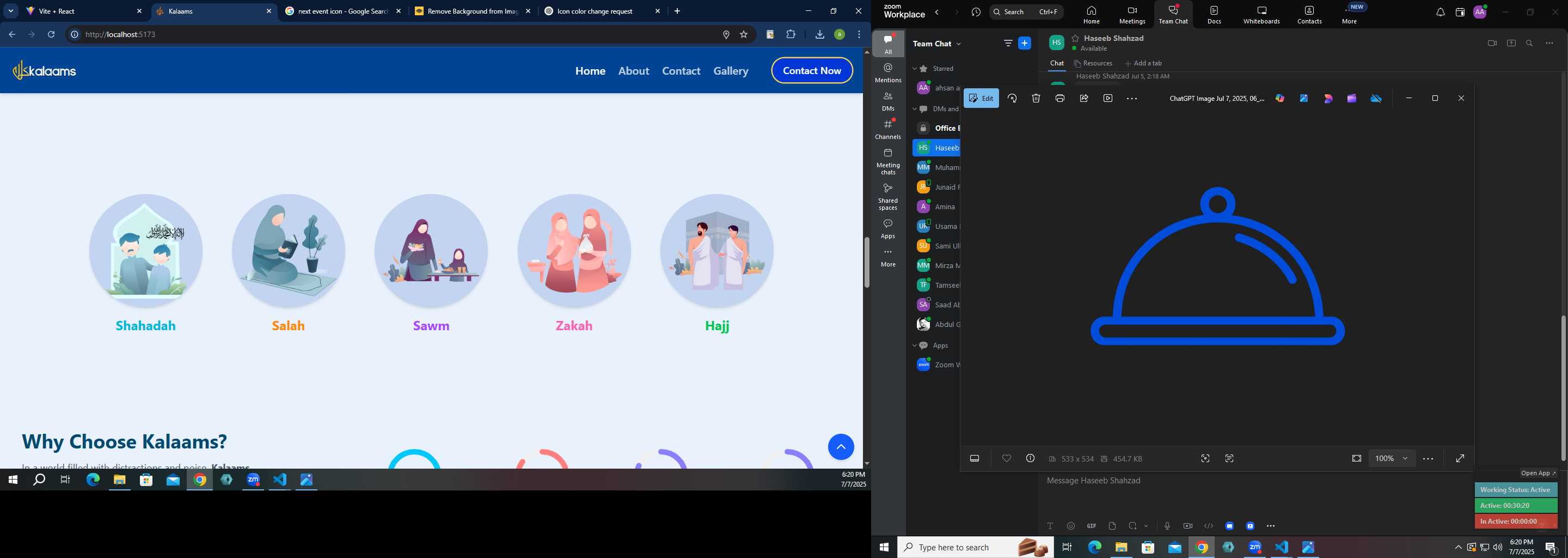Open See more menu in Photos top toolbar
The image size is (1568, 558).
coord(1131,98)
